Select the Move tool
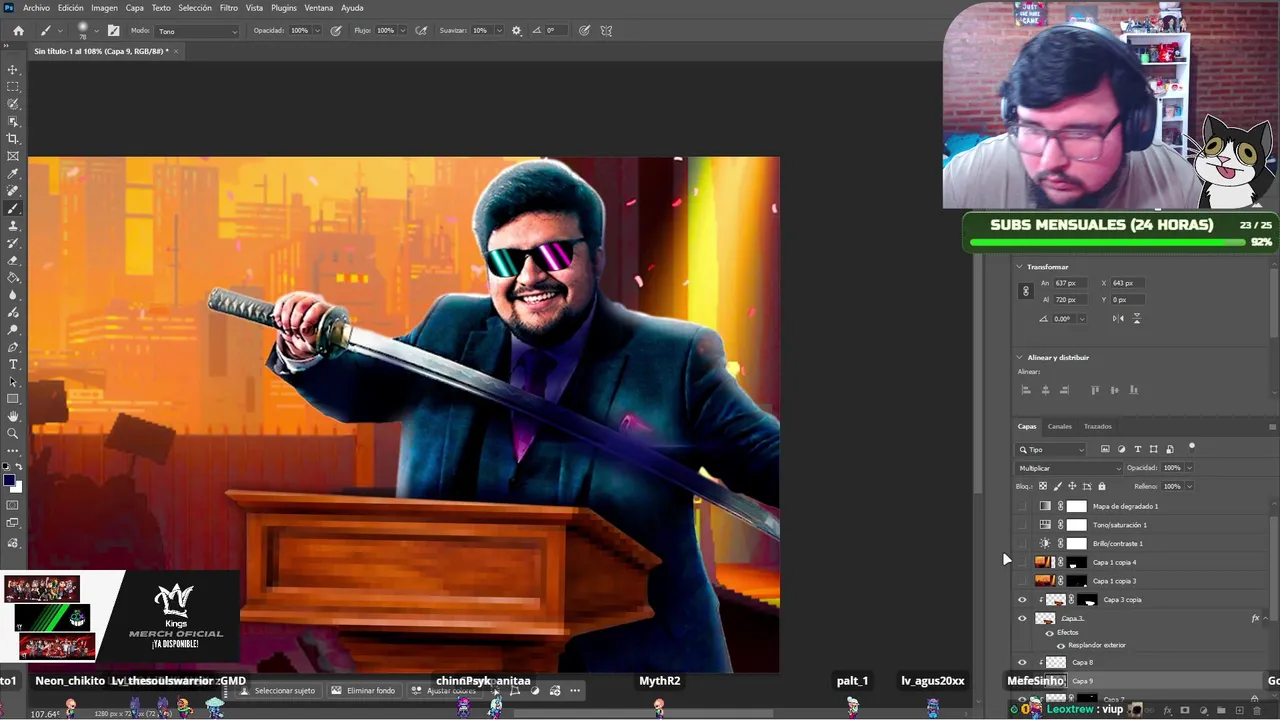The image size is (1280, 720). pos(13,70)
